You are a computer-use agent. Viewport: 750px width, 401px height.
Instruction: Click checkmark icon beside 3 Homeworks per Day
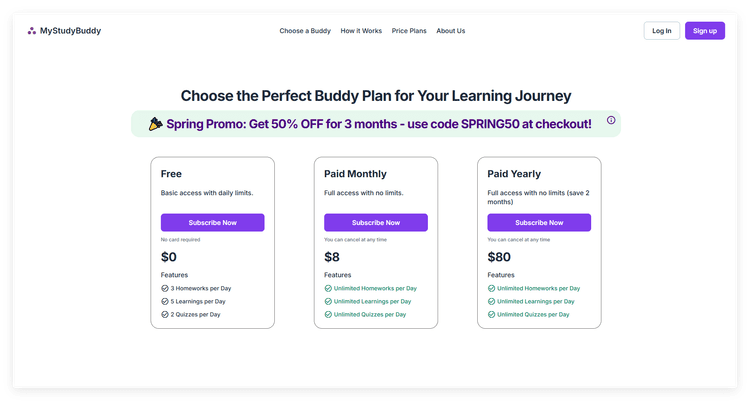(x=165, y=289)
